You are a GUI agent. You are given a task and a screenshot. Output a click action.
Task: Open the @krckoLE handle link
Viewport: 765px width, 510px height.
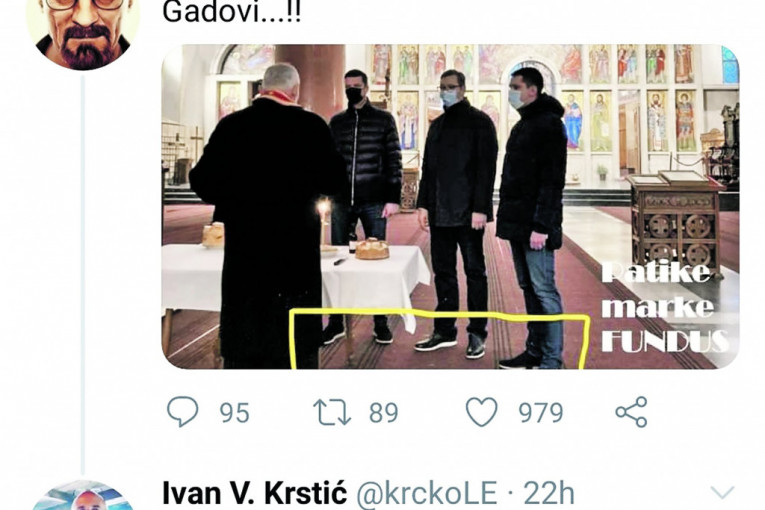tap(427, 493)
